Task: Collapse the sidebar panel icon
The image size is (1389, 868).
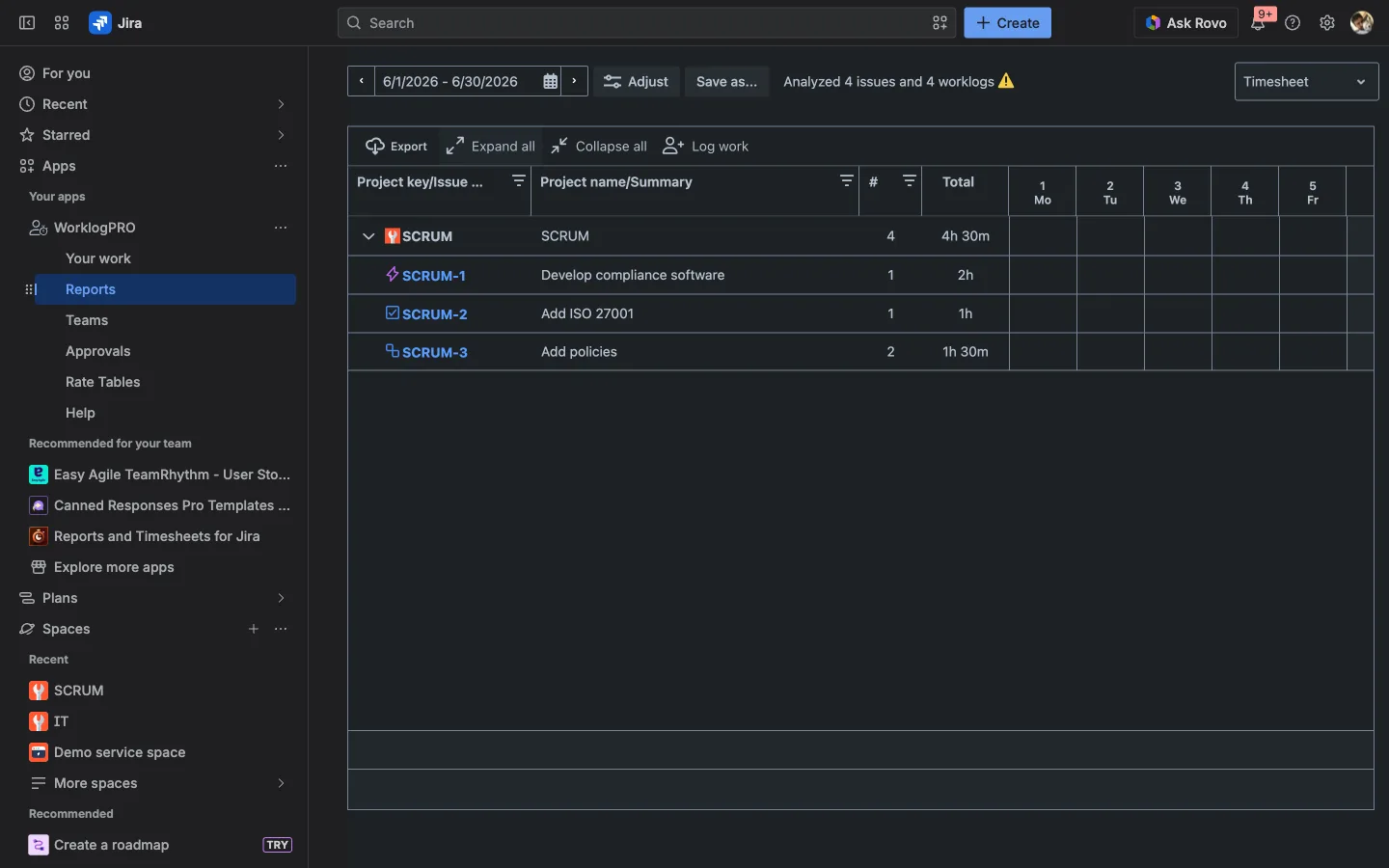Action: pyautogui.click(x=27, y=23)
